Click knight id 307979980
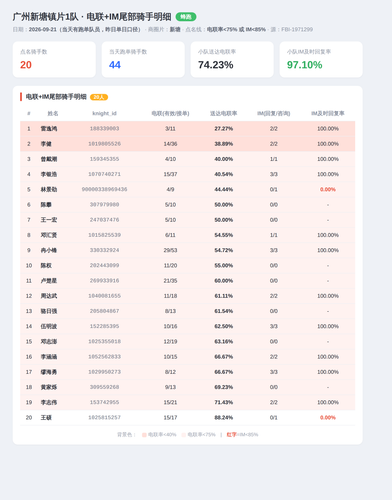 click(104, 205)
